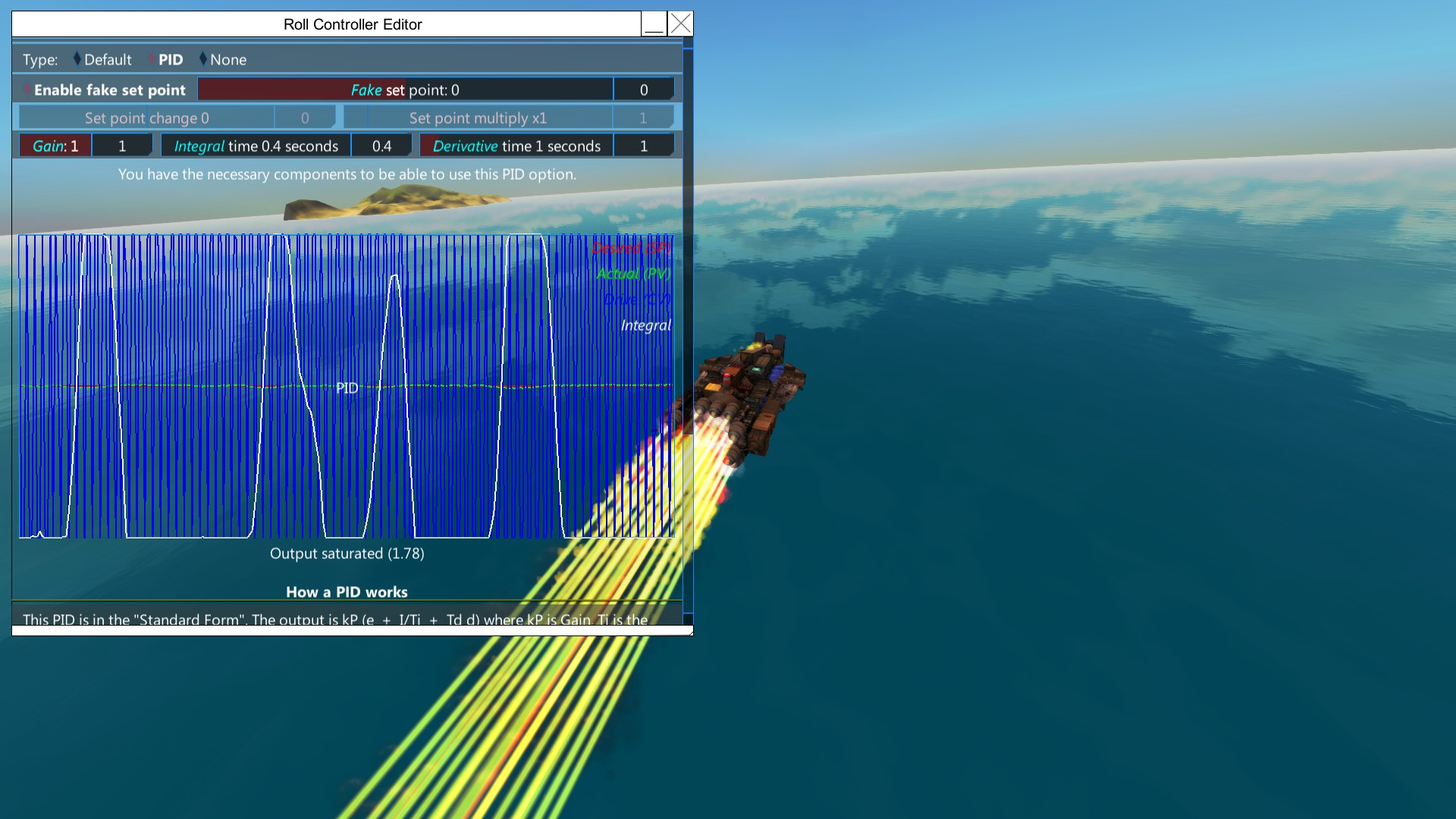Click the Integral time 0.4 value field

tap(381, 146)
